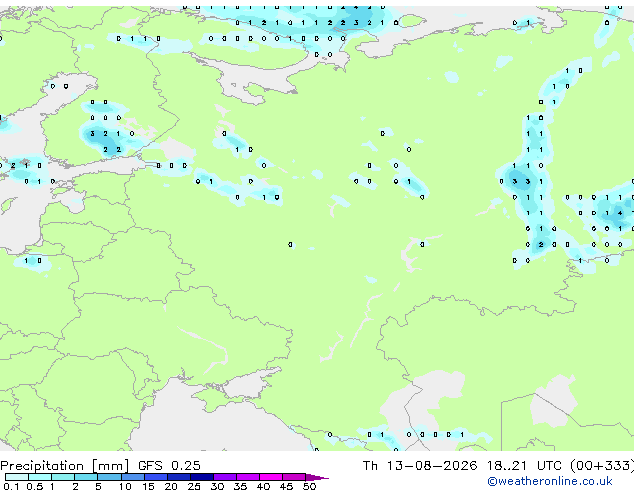Click the 'GFS 0.25' model label
The height and width of the screenshot is (490, 634).
click(169, 466)
